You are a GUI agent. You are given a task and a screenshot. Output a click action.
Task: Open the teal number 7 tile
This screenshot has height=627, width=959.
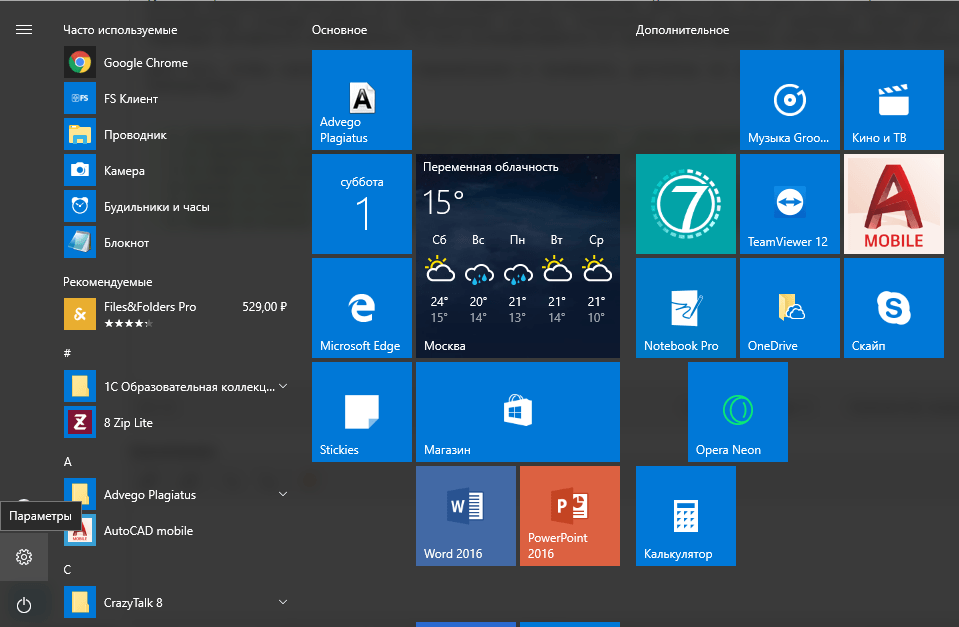tap(686, 204)
